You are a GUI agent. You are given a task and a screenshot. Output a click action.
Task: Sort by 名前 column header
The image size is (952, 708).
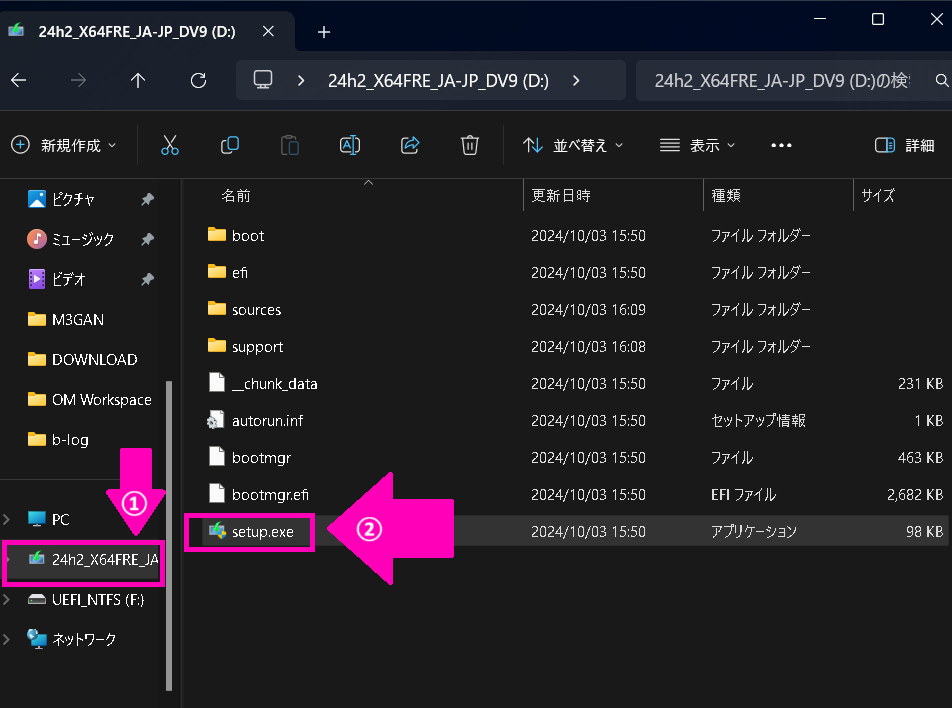236,196
